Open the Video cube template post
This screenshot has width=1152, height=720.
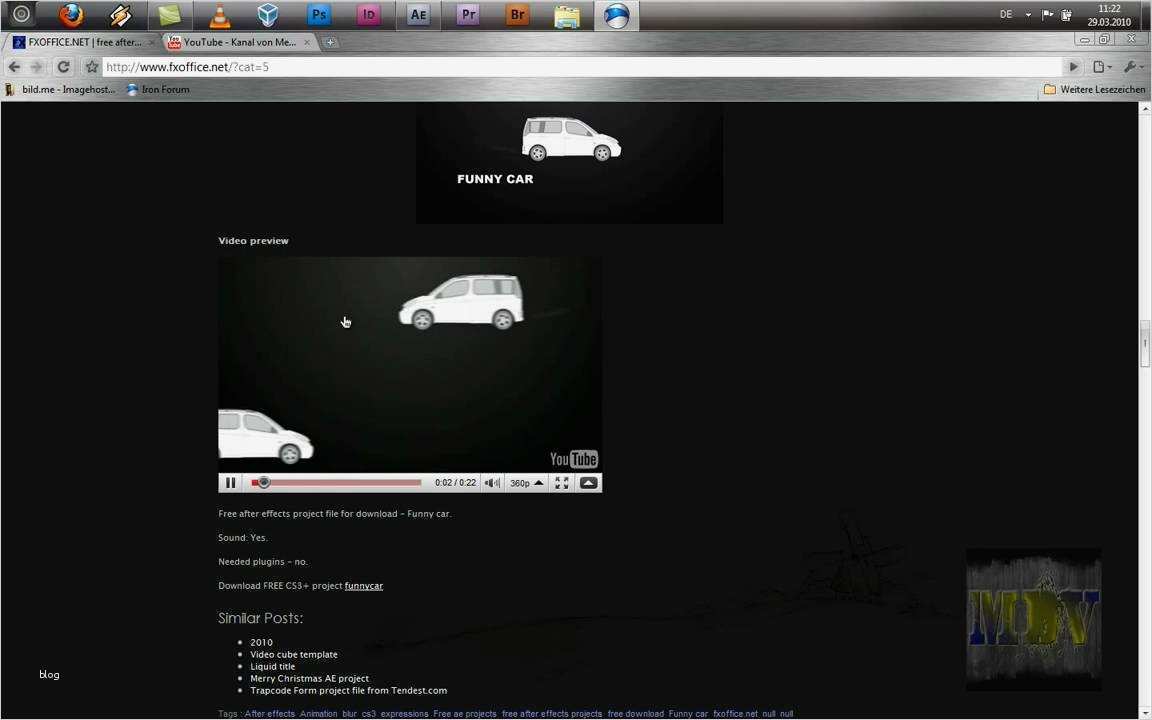pos(294,654)
